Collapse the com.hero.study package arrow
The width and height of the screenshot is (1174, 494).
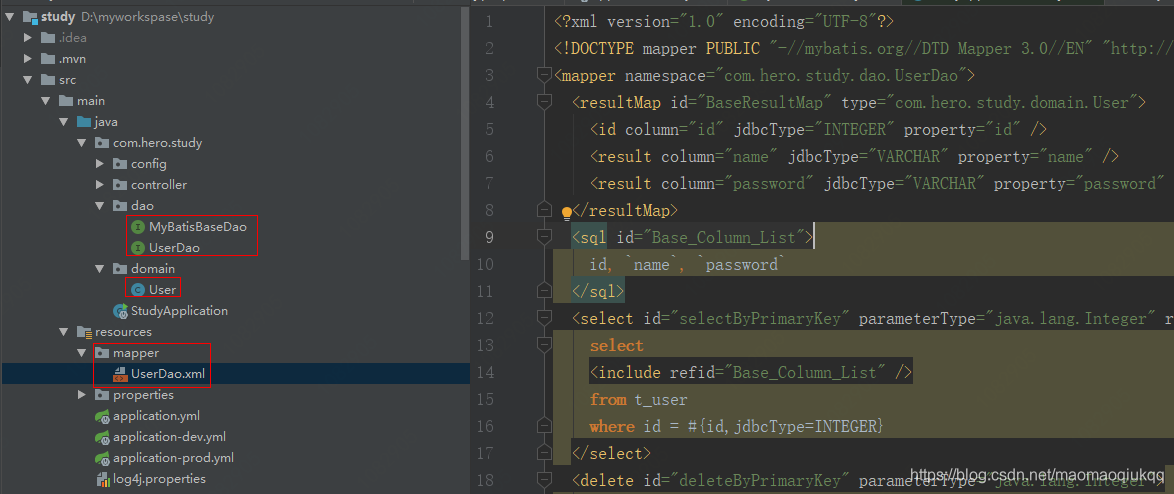(x=82, y=142)
